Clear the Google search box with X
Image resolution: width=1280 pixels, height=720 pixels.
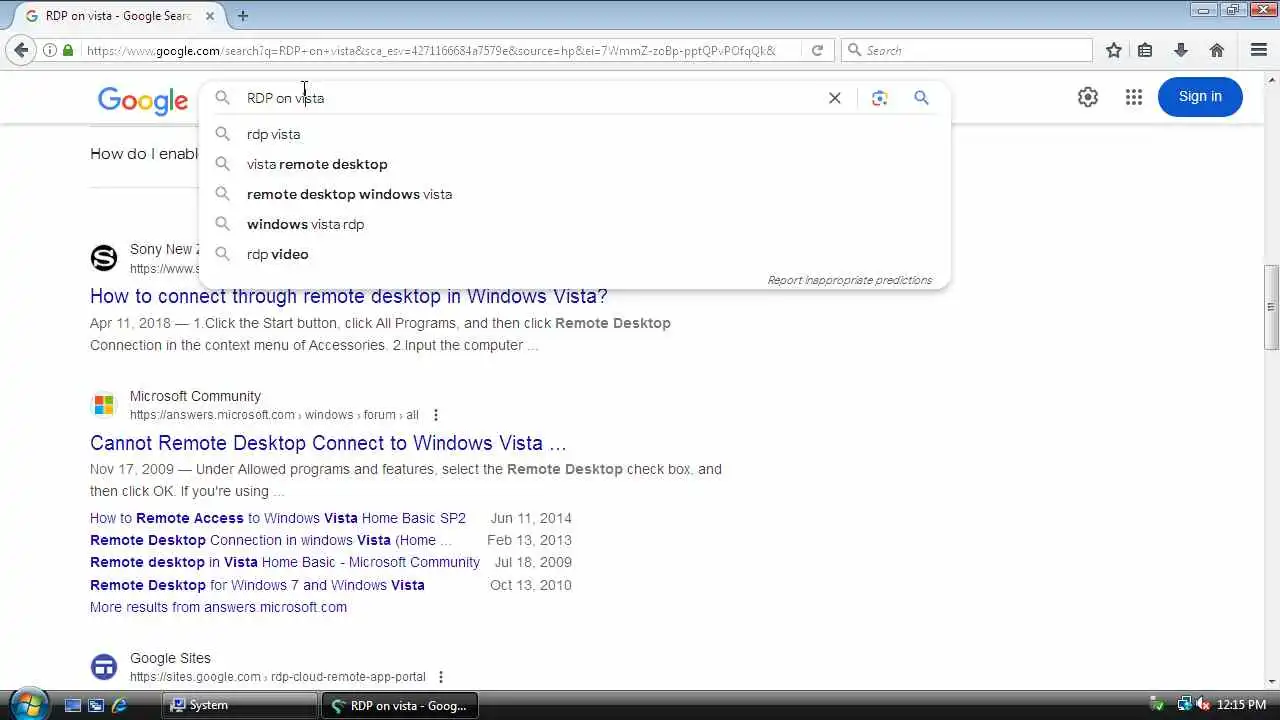click(835, 98)
